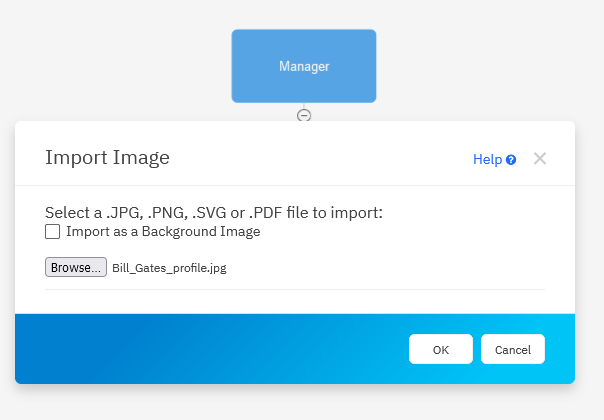Collapse the Manager node's subordinates
This screenshot has width=604, height=420.
coord(304,115)
